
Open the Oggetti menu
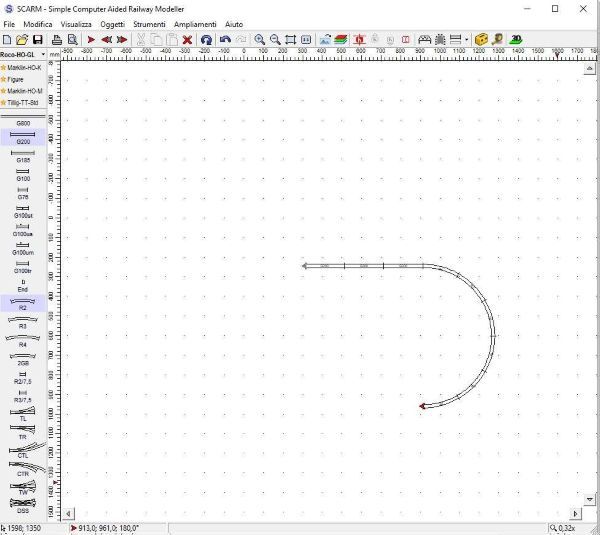coord(112,24)
